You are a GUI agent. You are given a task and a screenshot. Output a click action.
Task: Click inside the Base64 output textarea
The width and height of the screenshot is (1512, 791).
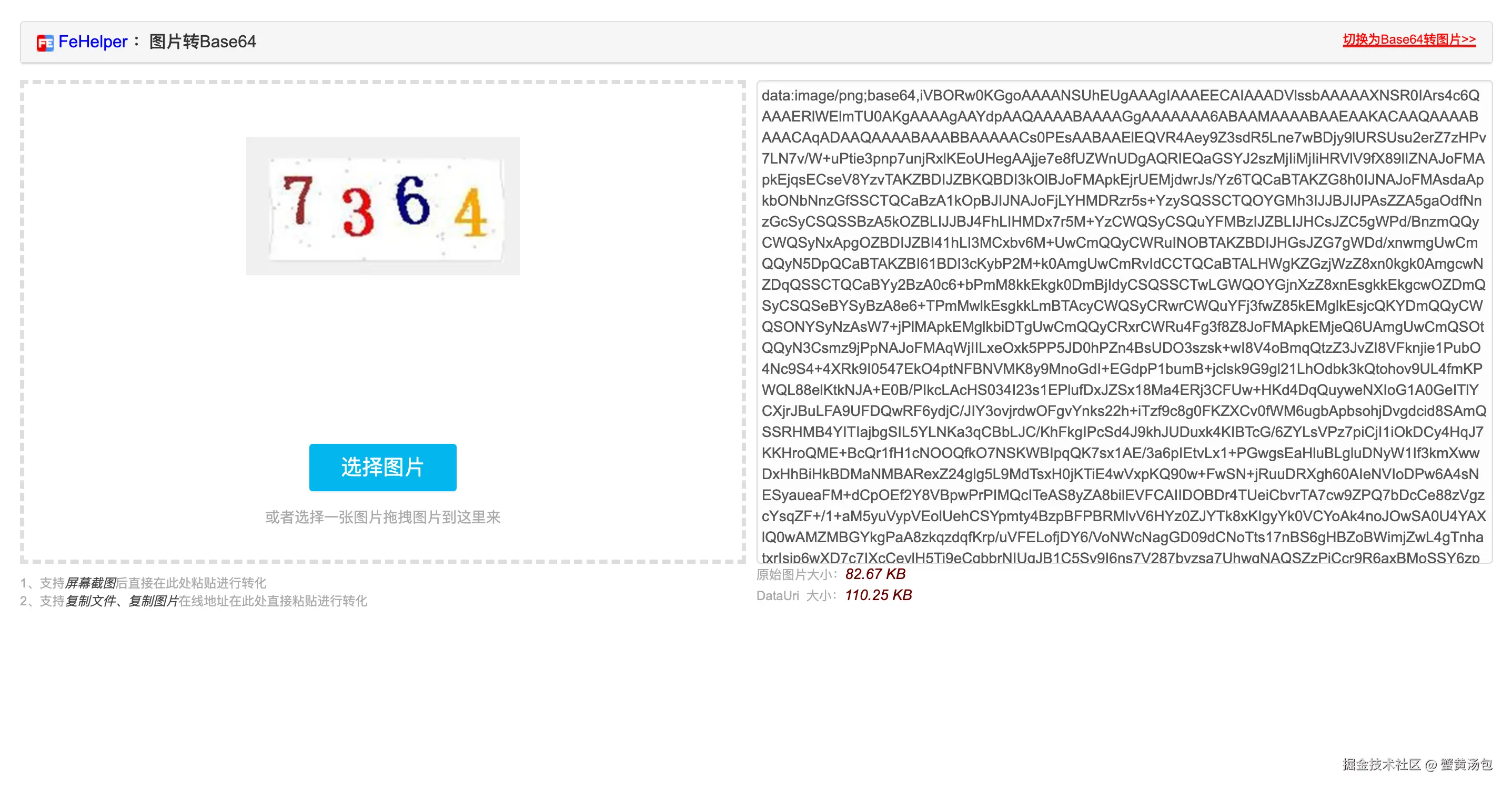pyautogui.click(x=1123, y=321)
